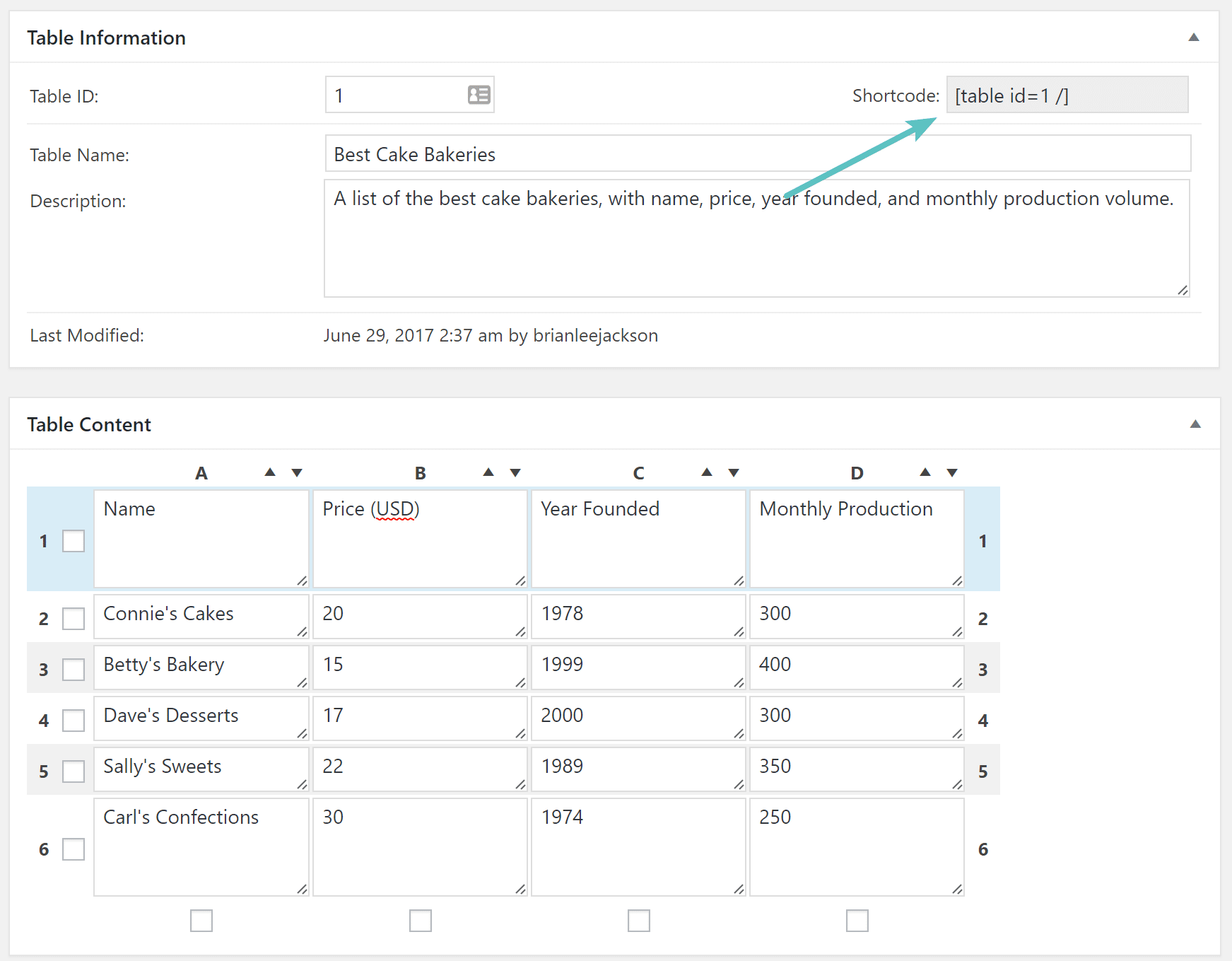Click the price cell for Betty's Bakery

tap(420, 665)
